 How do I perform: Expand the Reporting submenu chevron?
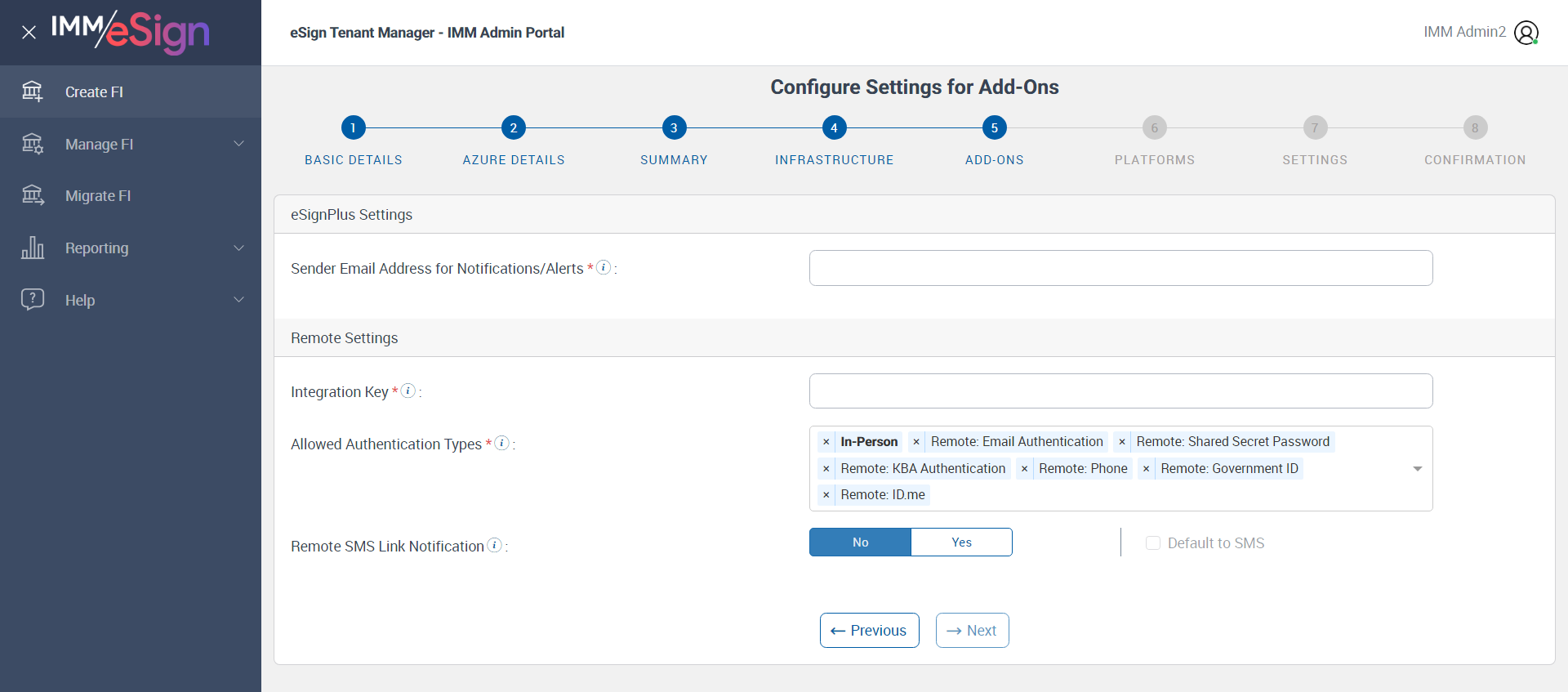(x=238, y=248)
